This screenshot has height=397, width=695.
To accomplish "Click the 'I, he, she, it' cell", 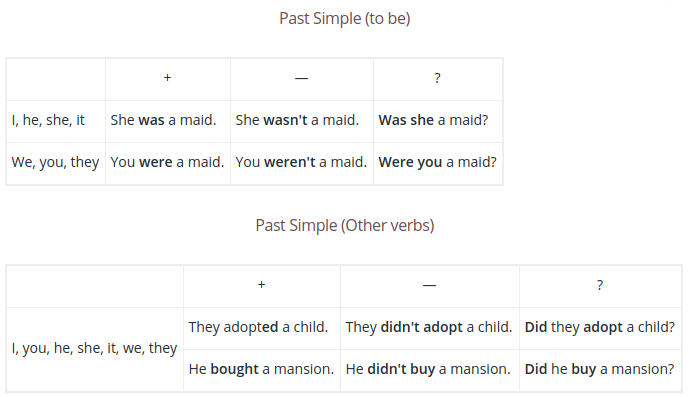I will [x=56, y=121].
